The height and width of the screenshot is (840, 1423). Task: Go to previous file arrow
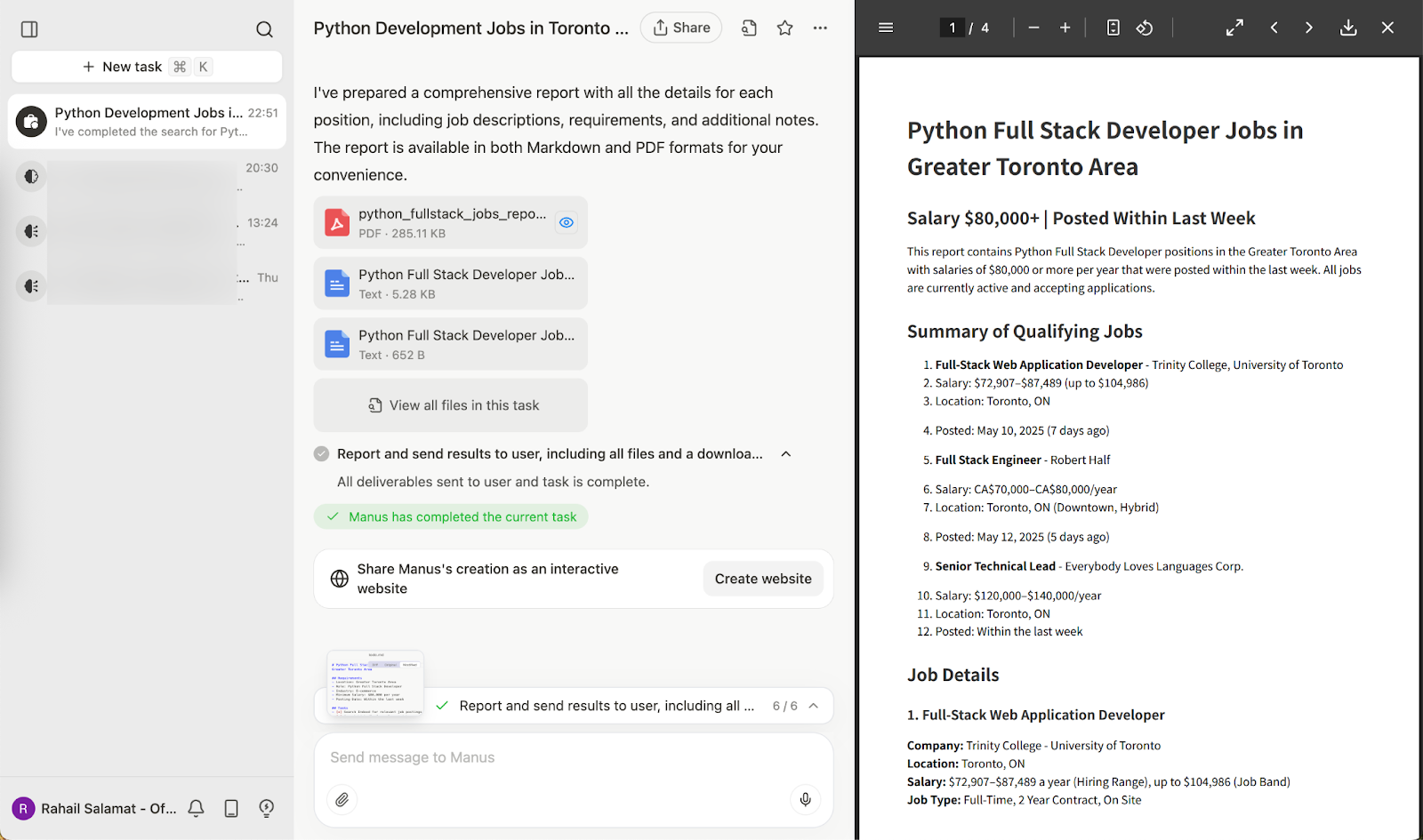1274,28
